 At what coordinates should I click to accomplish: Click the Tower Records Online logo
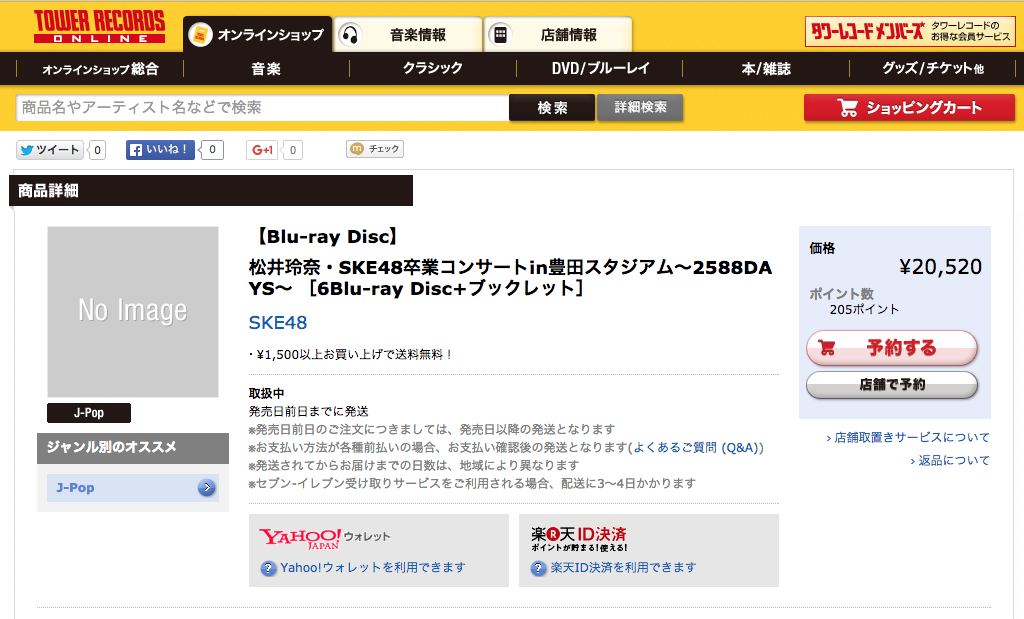(x=99, y=26)
